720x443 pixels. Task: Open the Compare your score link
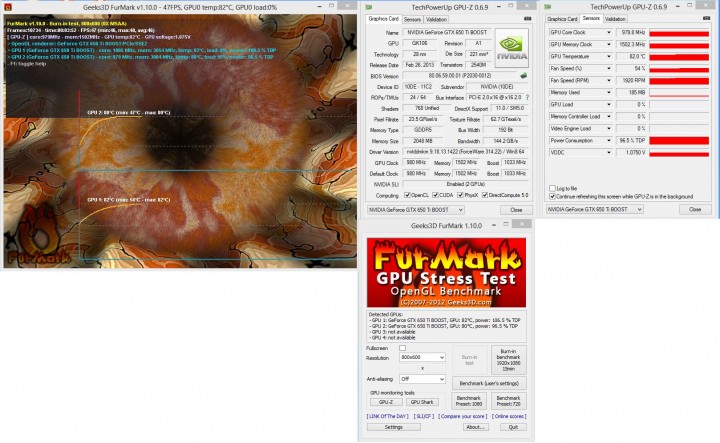tap(462, 416)
